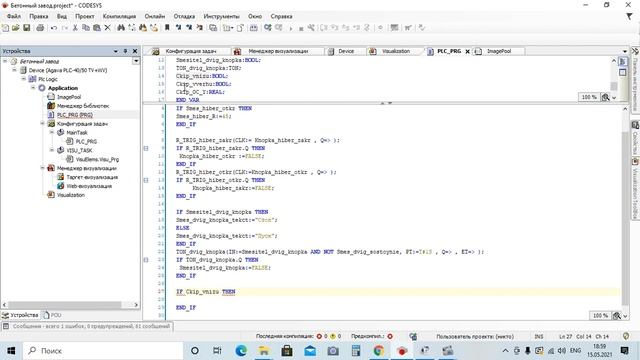
Task: Open device tree view dropdown beside Бетонный завод
Action: point(136,61)
